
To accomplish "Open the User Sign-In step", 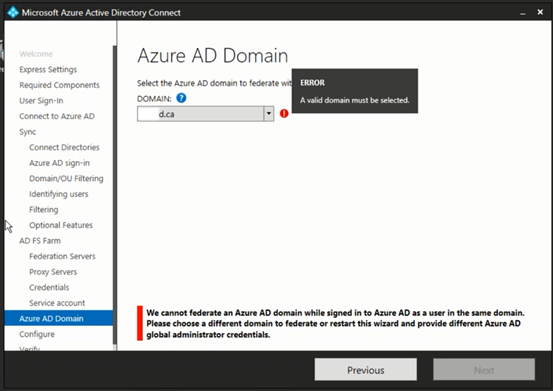I will pyautogui.click(x=41, y=100).
